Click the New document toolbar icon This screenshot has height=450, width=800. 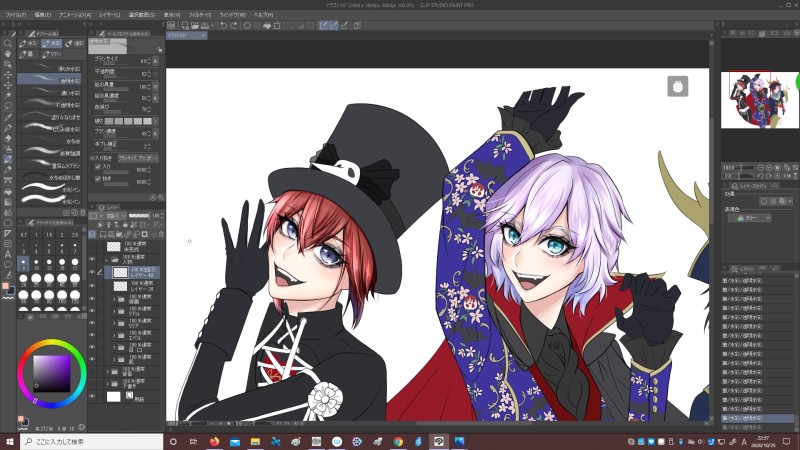point(185,26)
